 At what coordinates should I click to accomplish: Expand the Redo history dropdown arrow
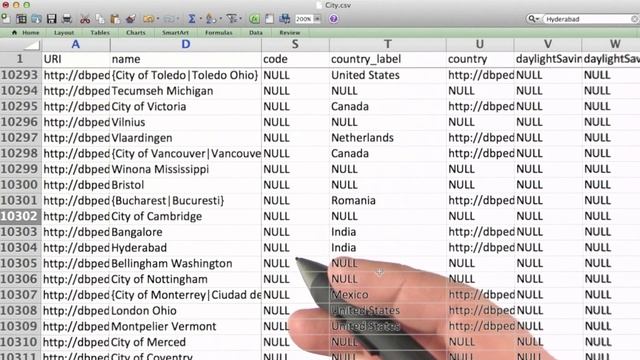click(178, 19)
